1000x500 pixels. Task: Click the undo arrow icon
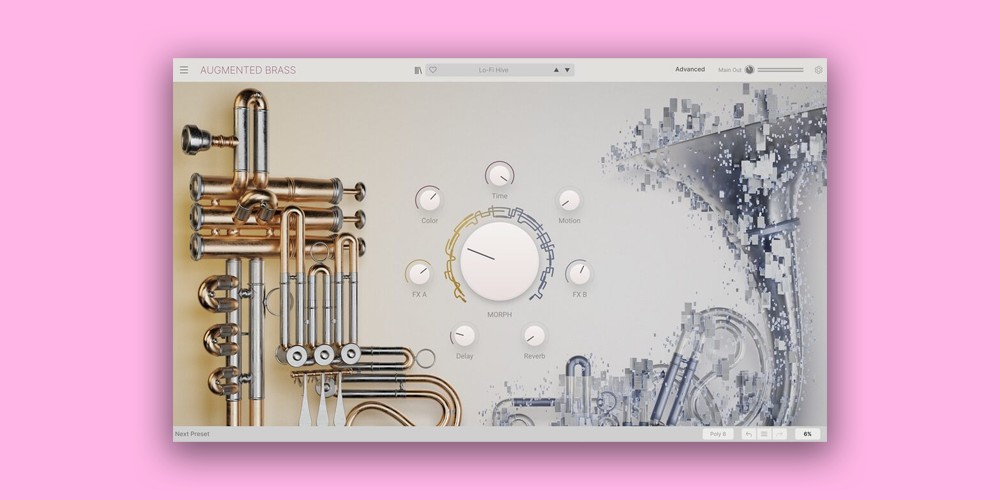748,434
